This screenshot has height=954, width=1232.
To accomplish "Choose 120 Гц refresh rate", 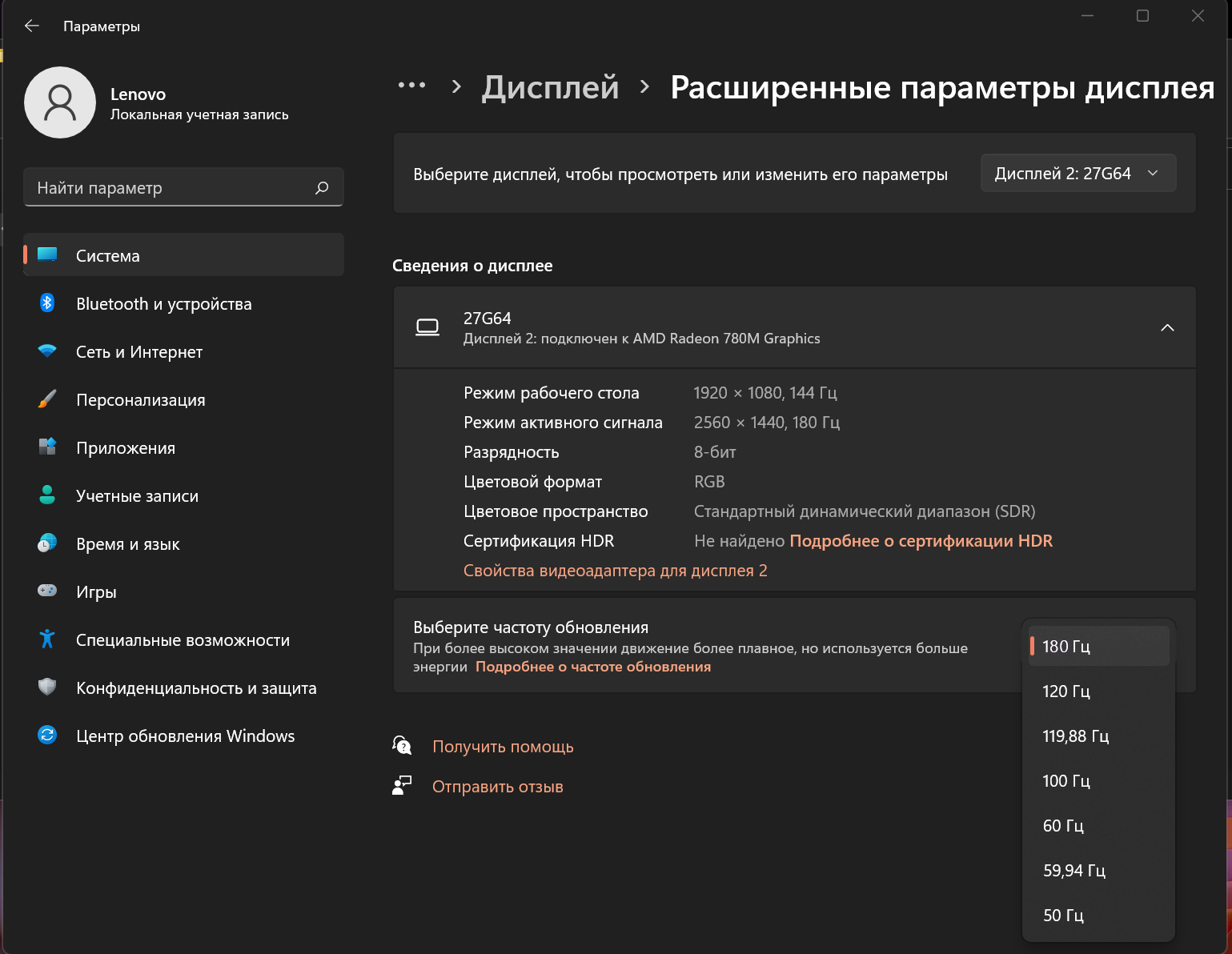I will (x=1066, y=691).
